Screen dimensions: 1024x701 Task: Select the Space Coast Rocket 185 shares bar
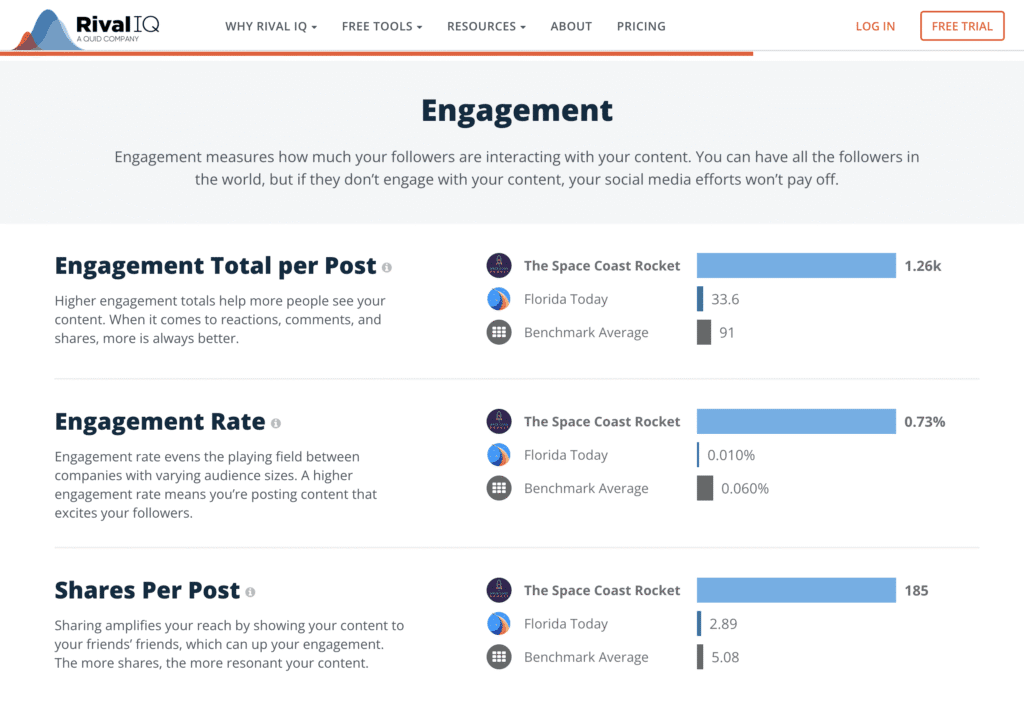(796, 590)
